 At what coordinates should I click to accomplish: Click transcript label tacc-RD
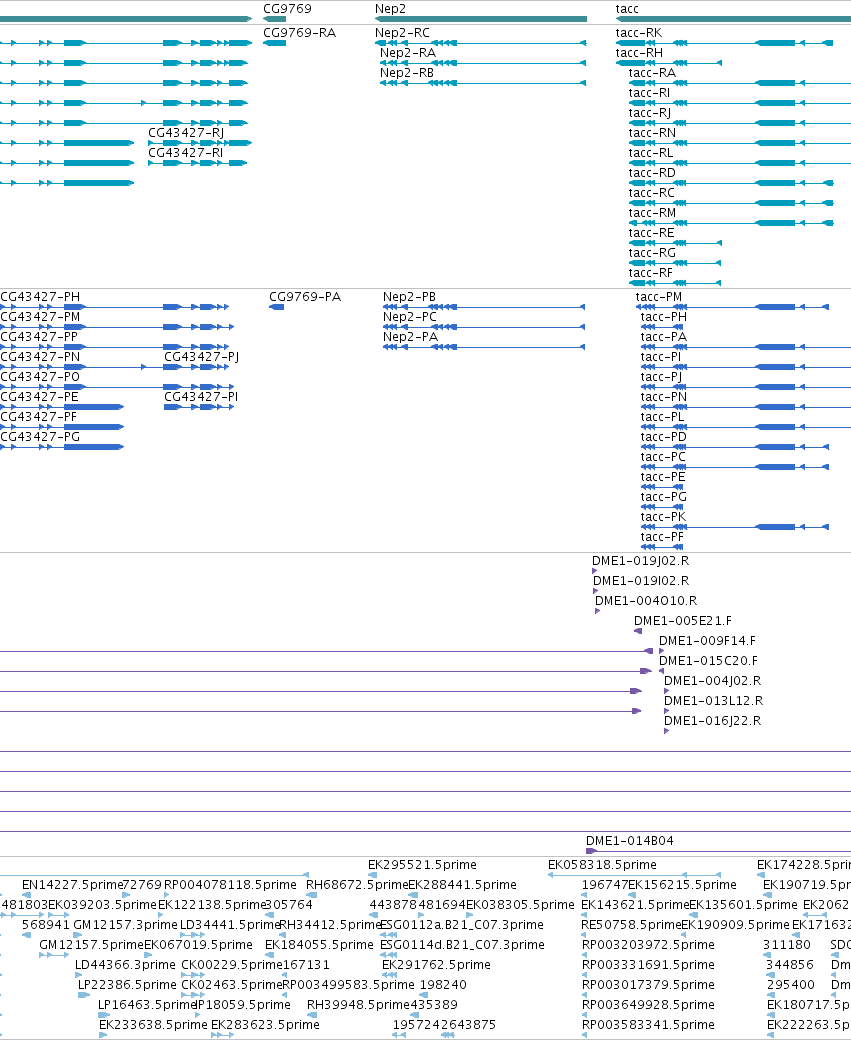652,172
